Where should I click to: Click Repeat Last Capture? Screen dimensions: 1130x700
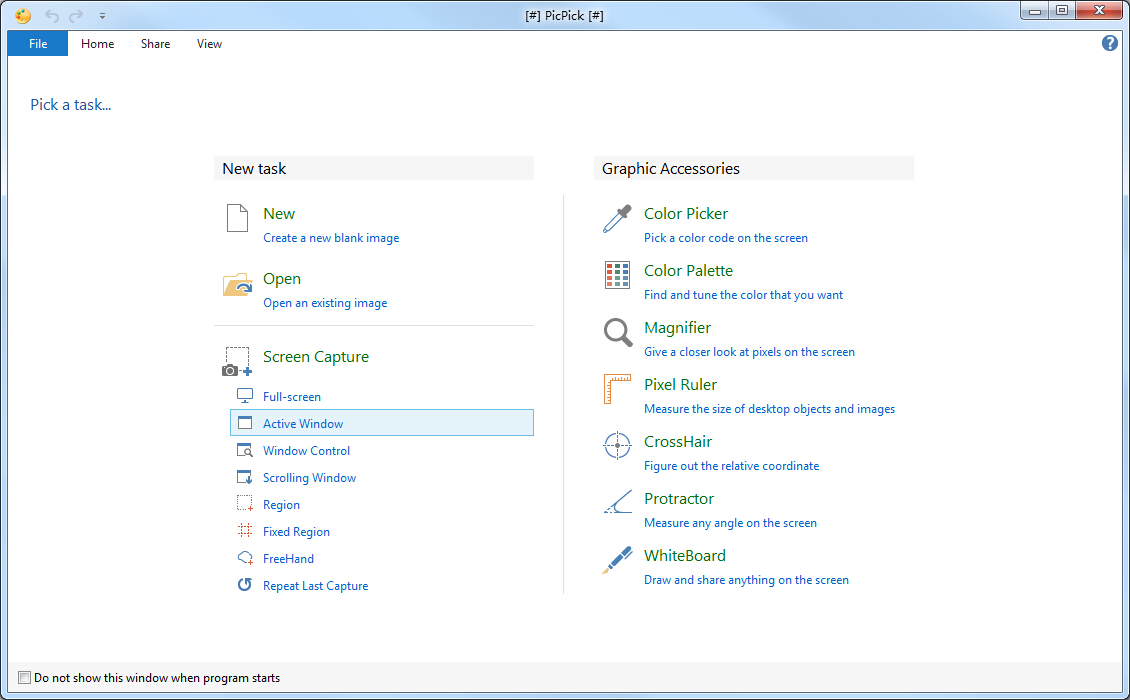(315, 586)
